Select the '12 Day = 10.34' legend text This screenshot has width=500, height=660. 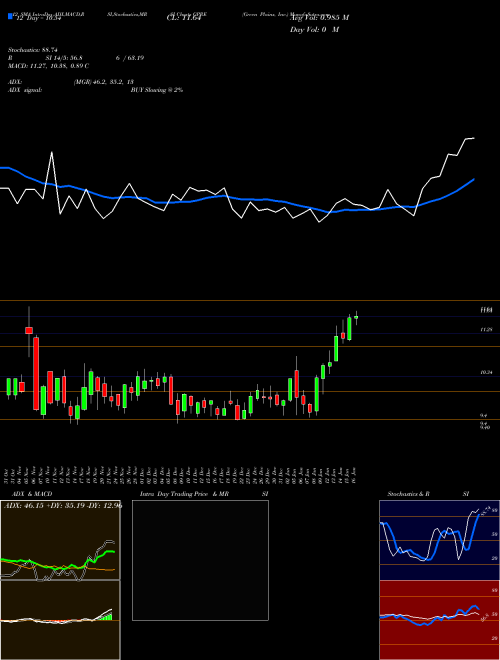[37, 18]
